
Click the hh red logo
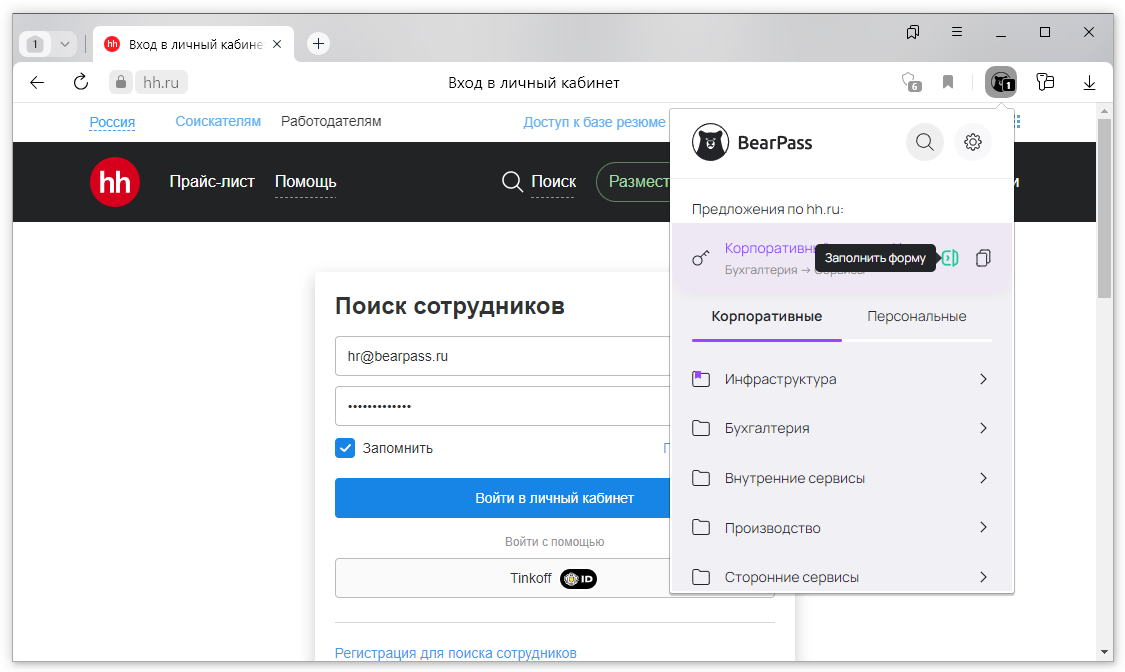pos(115,182)
